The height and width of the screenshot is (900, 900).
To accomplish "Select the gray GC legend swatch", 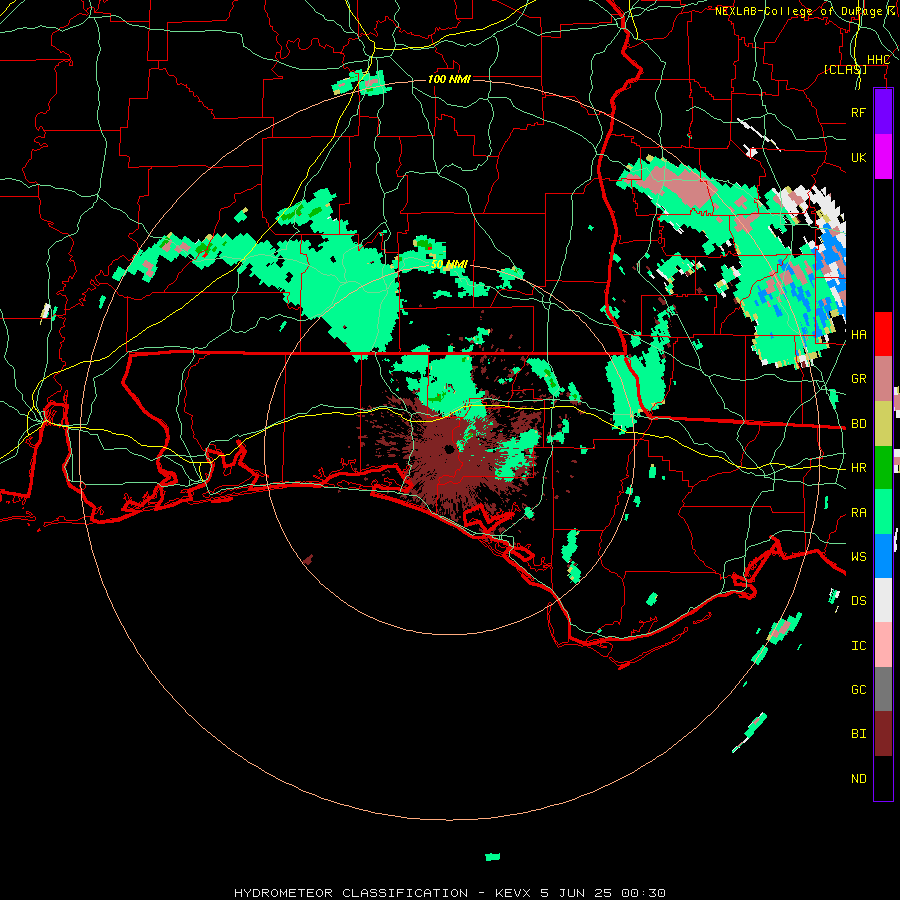I will (x=883, y=689).
